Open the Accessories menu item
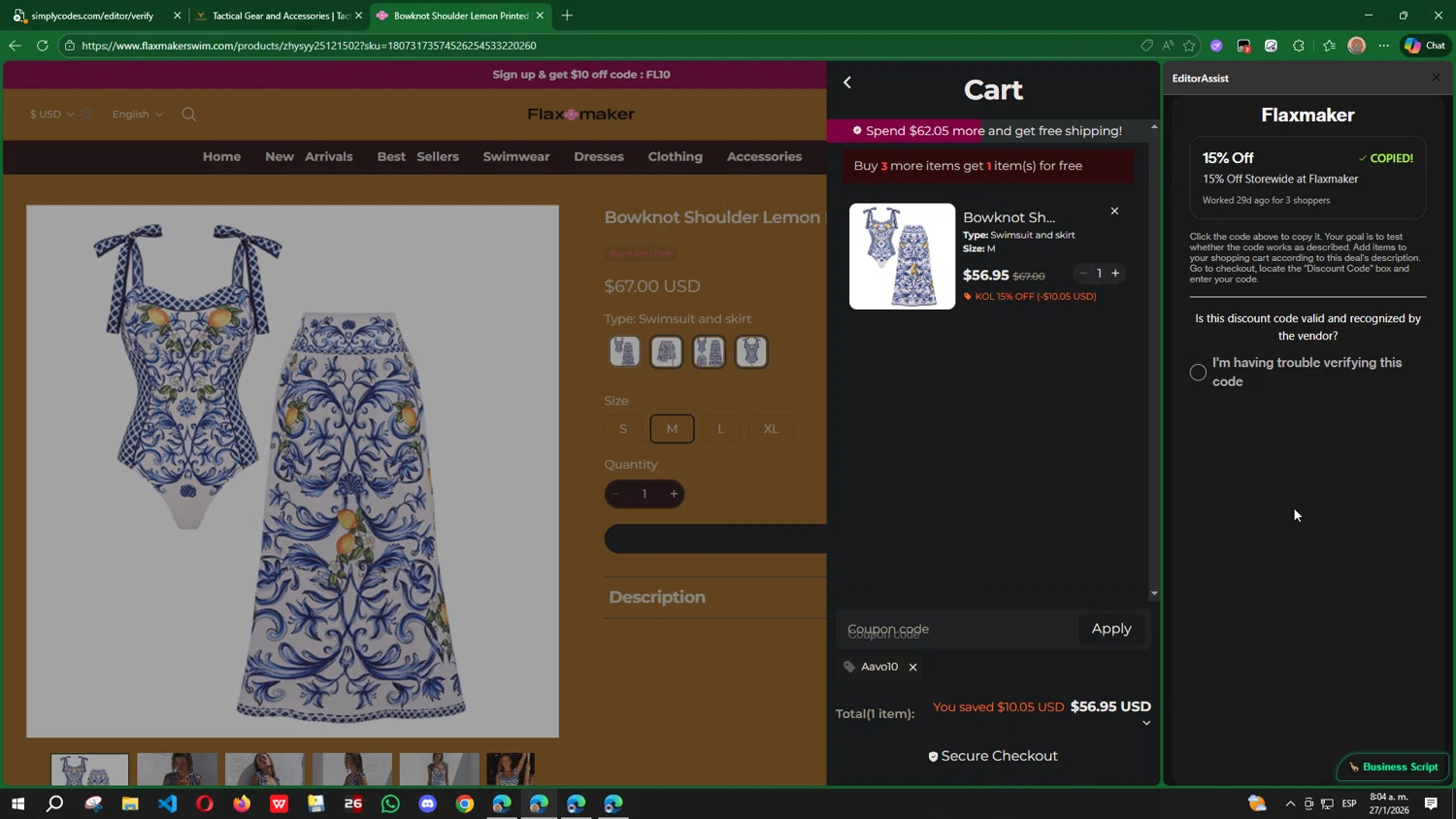This screenshot has height=819, width=1456. pos(764,156)
